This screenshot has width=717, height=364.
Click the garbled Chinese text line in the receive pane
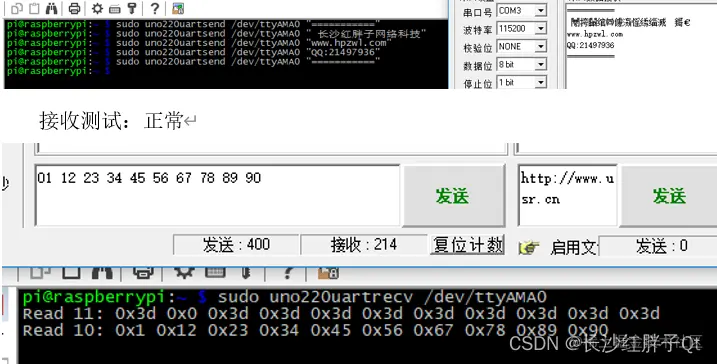point(630,22)
